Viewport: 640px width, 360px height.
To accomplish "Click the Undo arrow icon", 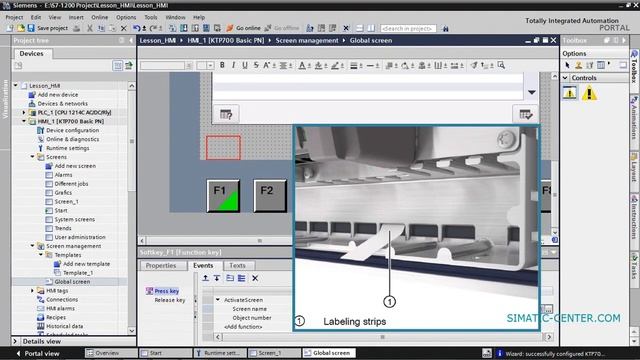I will tap(136, 28).
